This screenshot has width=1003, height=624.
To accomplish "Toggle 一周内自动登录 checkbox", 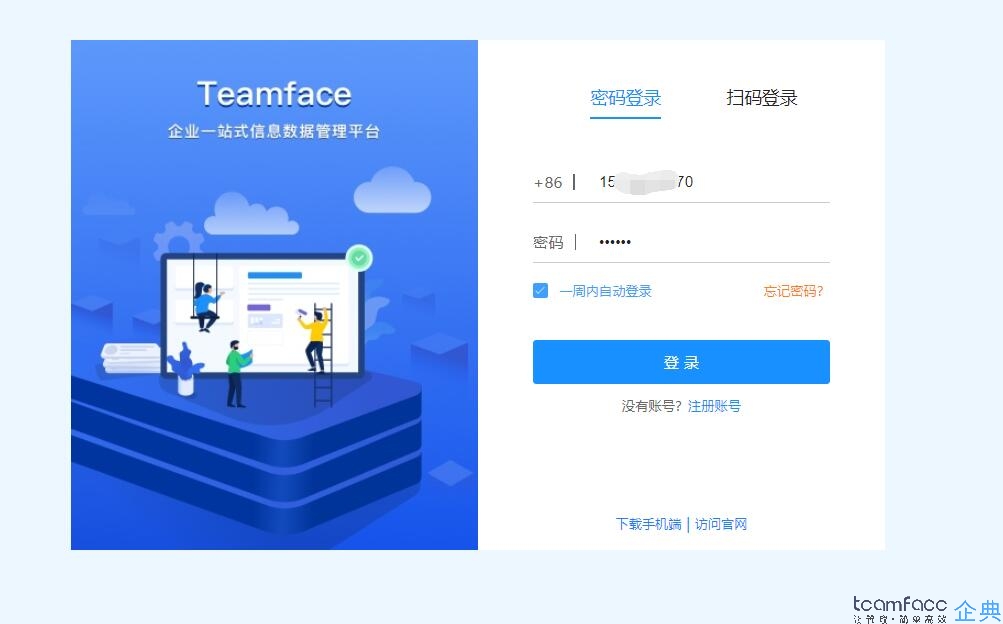I will (540, 291).
